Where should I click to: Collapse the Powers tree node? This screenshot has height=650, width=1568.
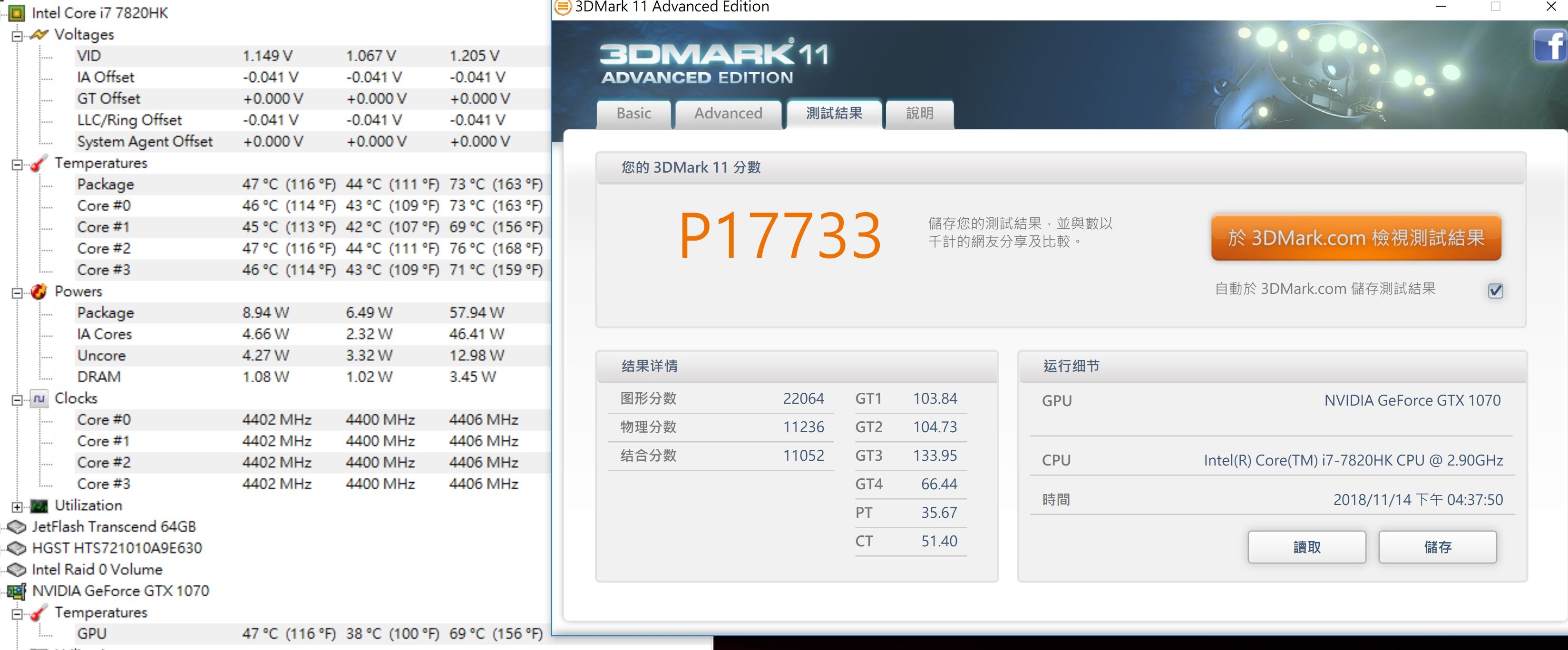pos(17,293)
